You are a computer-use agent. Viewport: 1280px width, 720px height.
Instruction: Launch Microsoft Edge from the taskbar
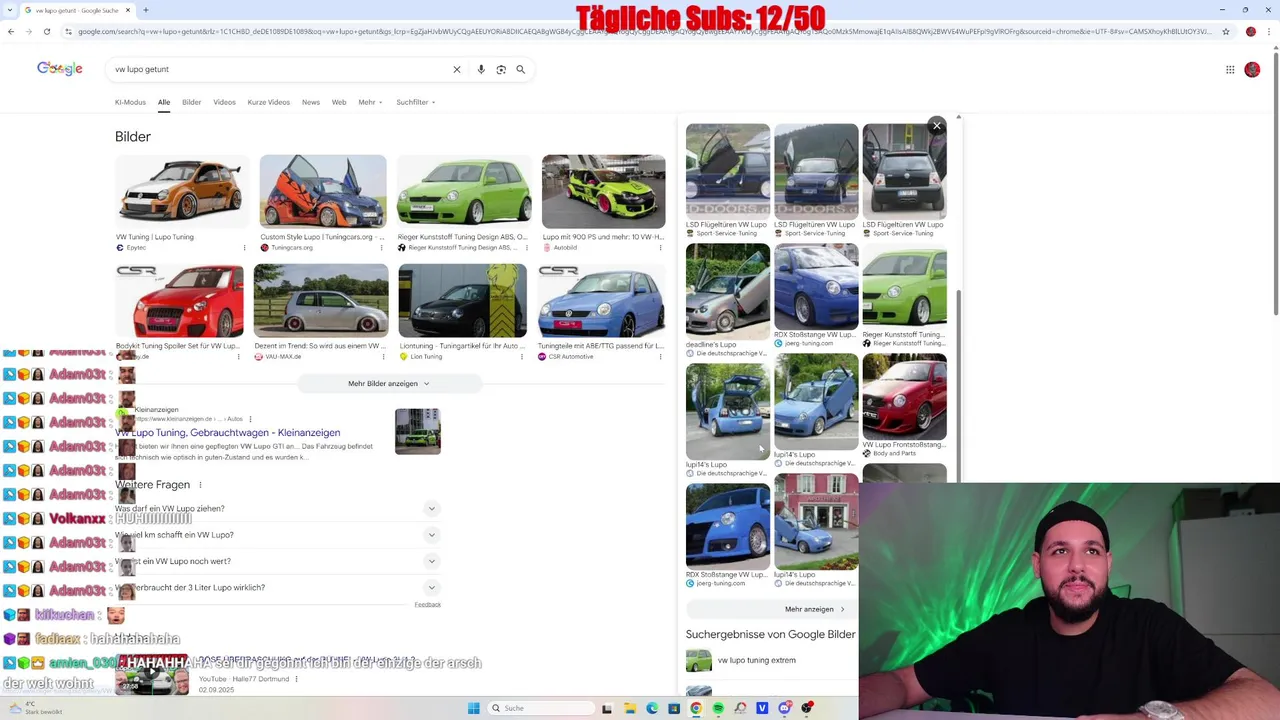[x=652, y=708]
